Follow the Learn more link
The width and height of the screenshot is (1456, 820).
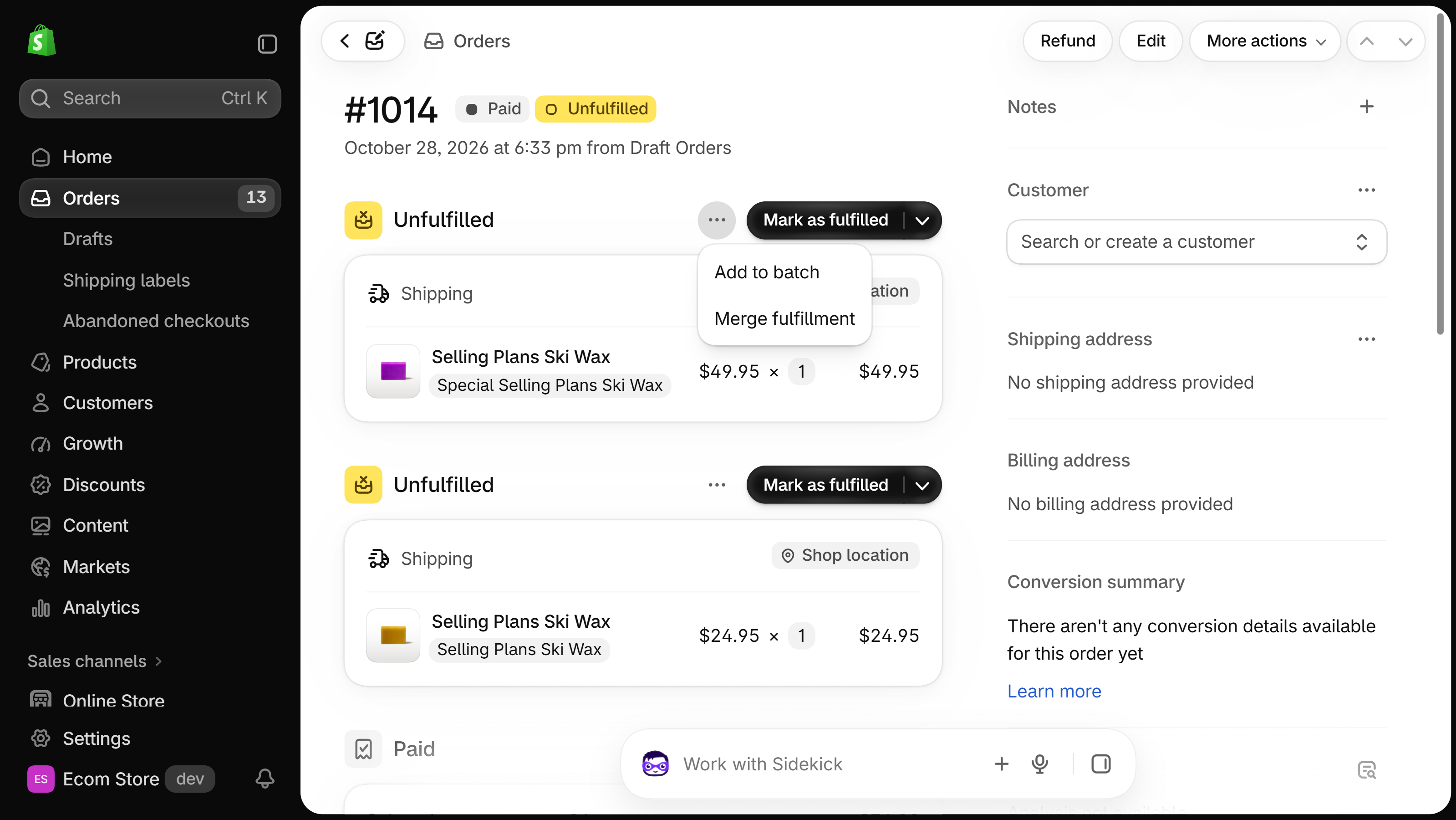[x=1054, y=691]
